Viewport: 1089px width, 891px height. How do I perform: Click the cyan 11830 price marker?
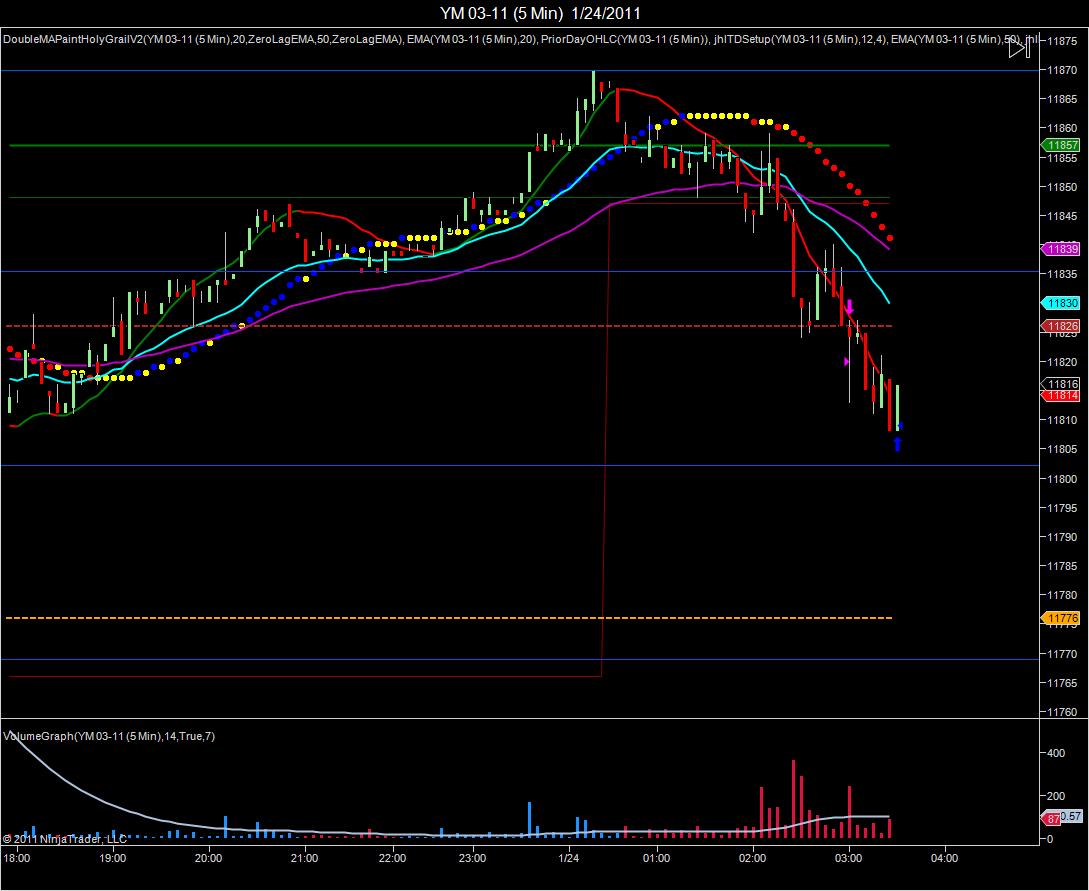point(1061,303)
